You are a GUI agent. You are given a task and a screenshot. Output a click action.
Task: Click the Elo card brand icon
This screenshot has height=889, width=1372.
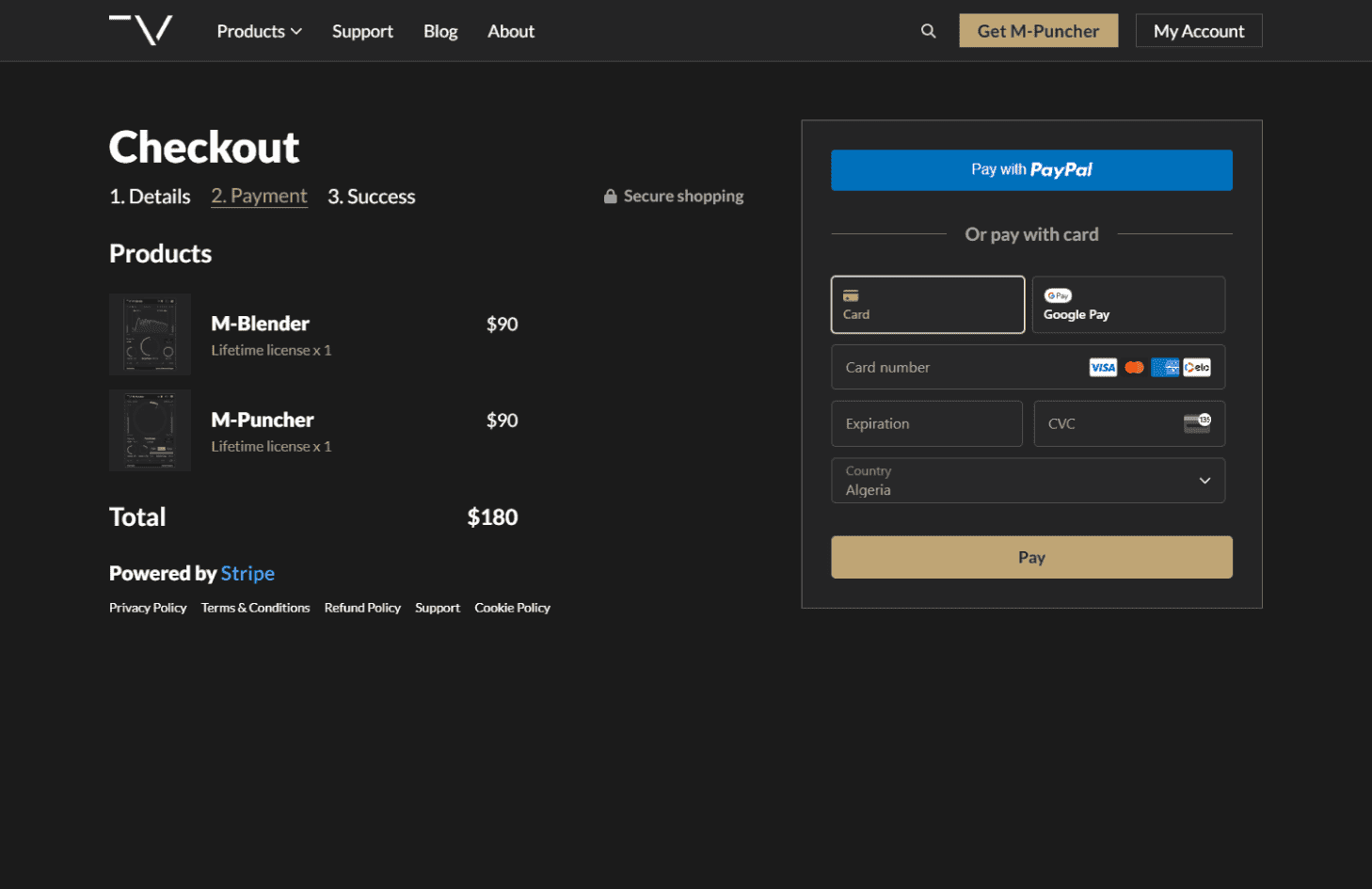pyautogui.click(x=1197, y=368)
